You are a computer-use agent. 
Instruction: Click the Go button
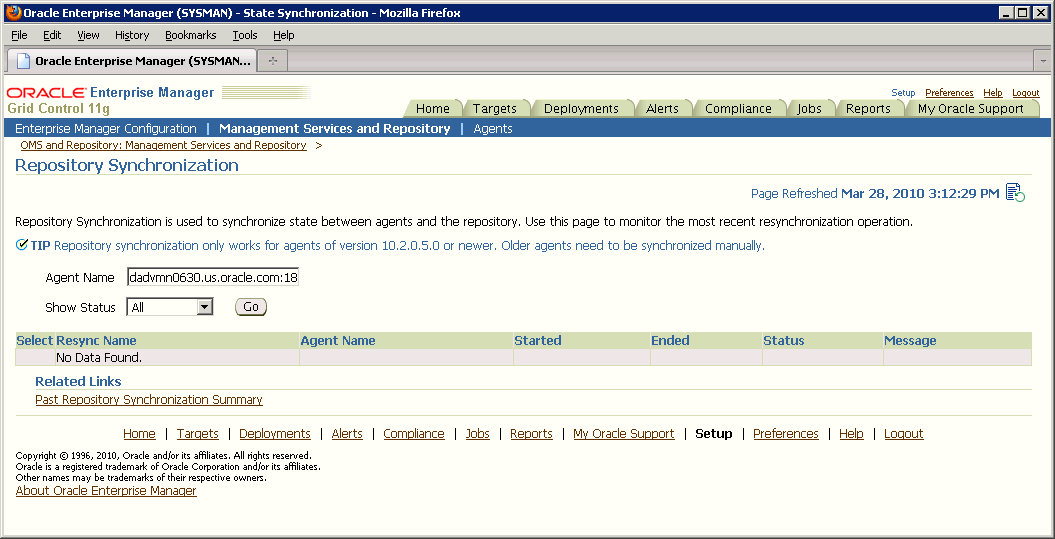[251, 307]
